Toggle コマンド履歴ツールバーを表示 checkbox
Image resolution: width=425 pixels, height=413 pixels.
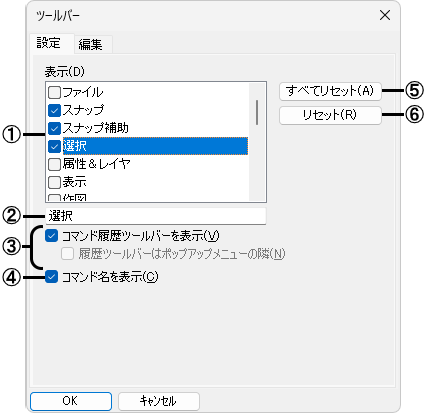coord(51,236)
